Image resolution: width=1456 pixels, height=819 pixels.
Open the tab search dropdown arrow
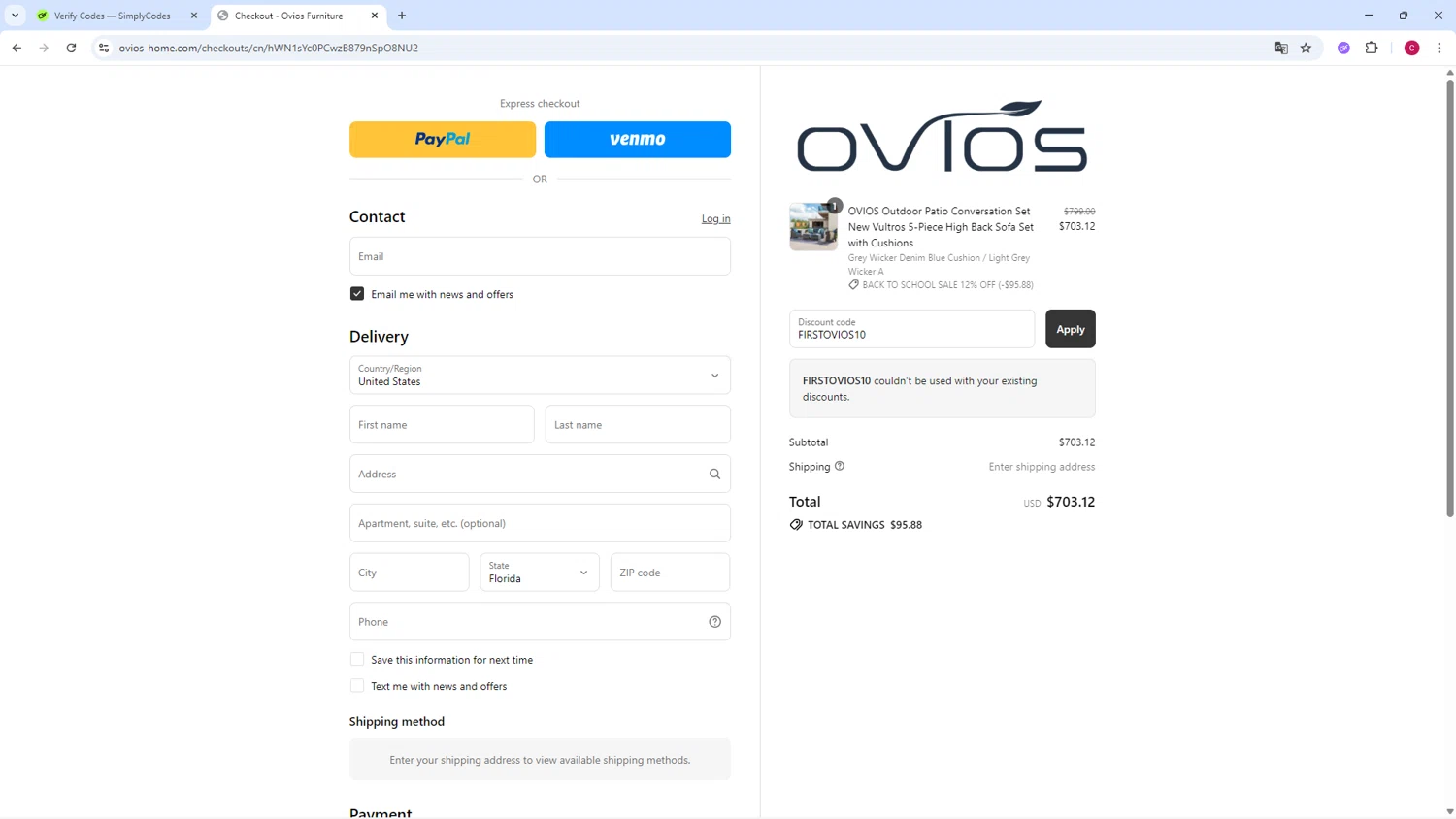[15, 16]
